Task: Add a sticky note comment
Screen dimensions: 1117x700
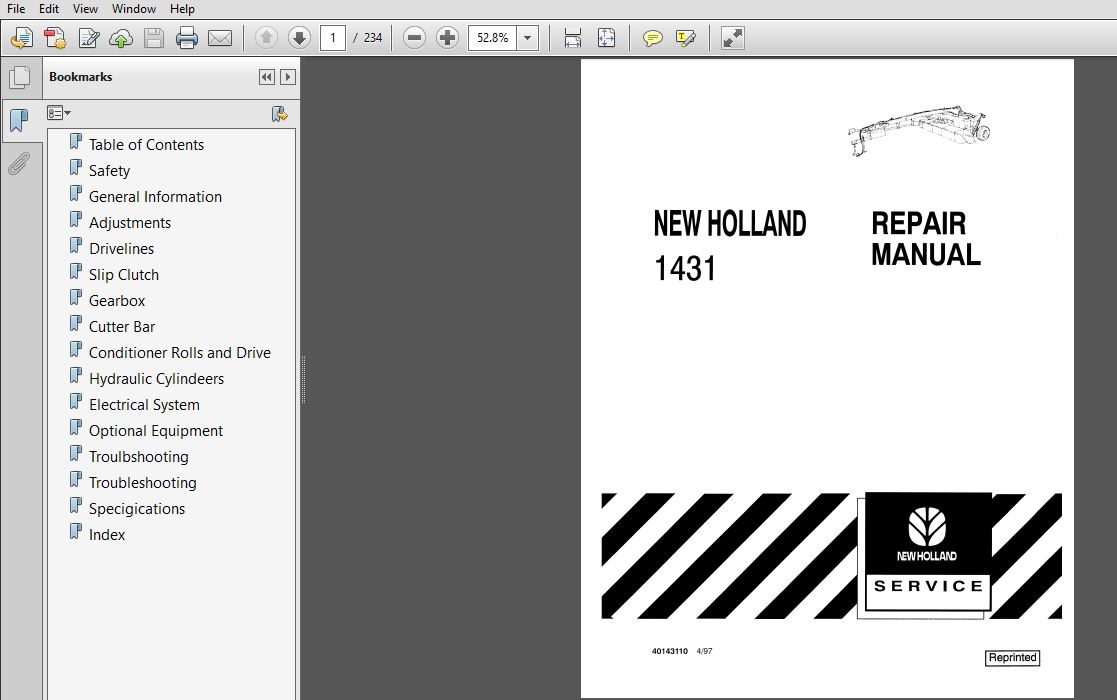Action: [653, 38]
